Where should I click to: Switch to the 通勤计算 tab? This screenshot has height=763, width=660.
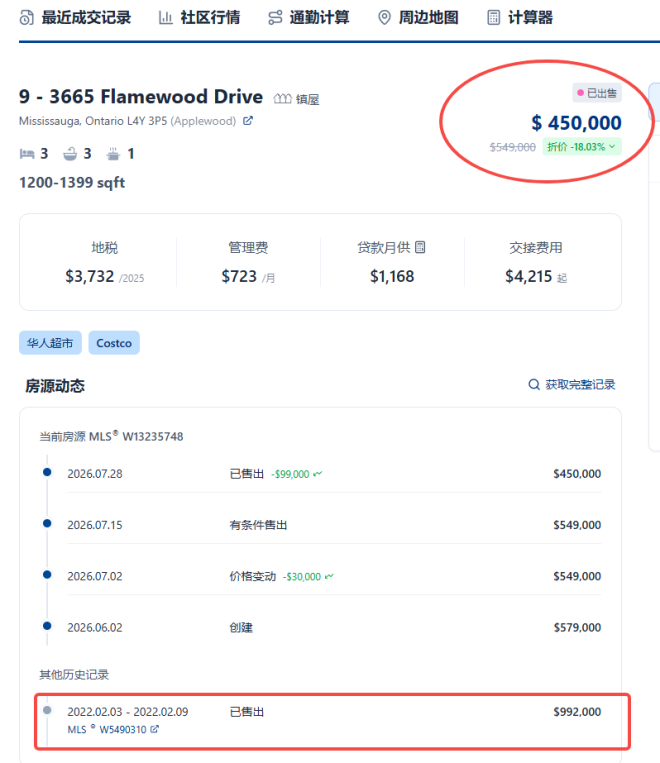point(309,18)
